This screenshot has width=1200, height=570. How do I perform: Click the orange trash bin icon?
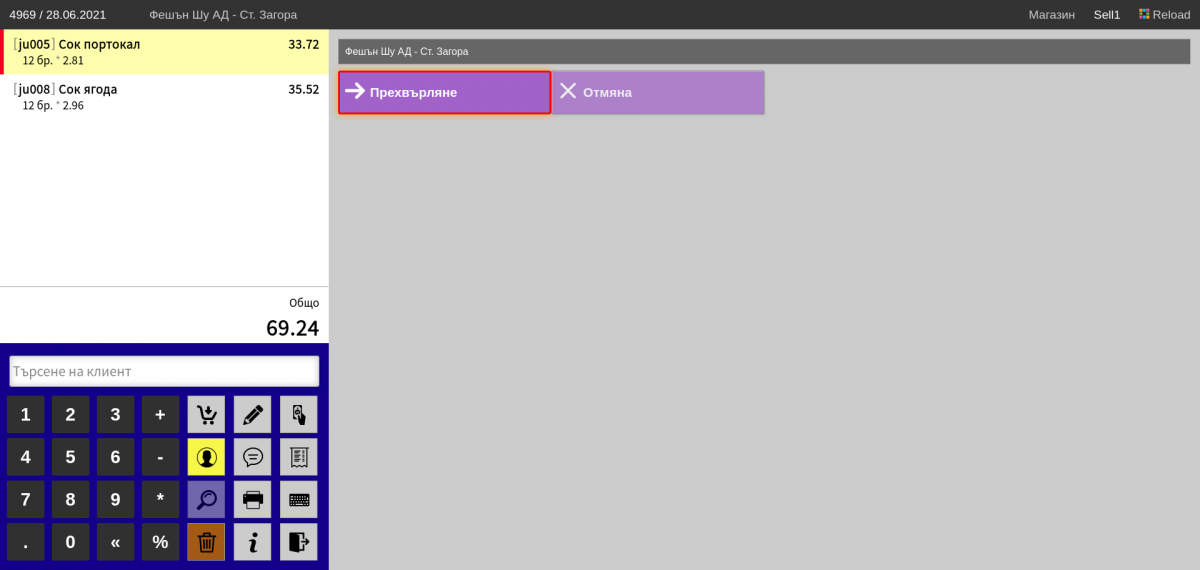click(206, 542)
